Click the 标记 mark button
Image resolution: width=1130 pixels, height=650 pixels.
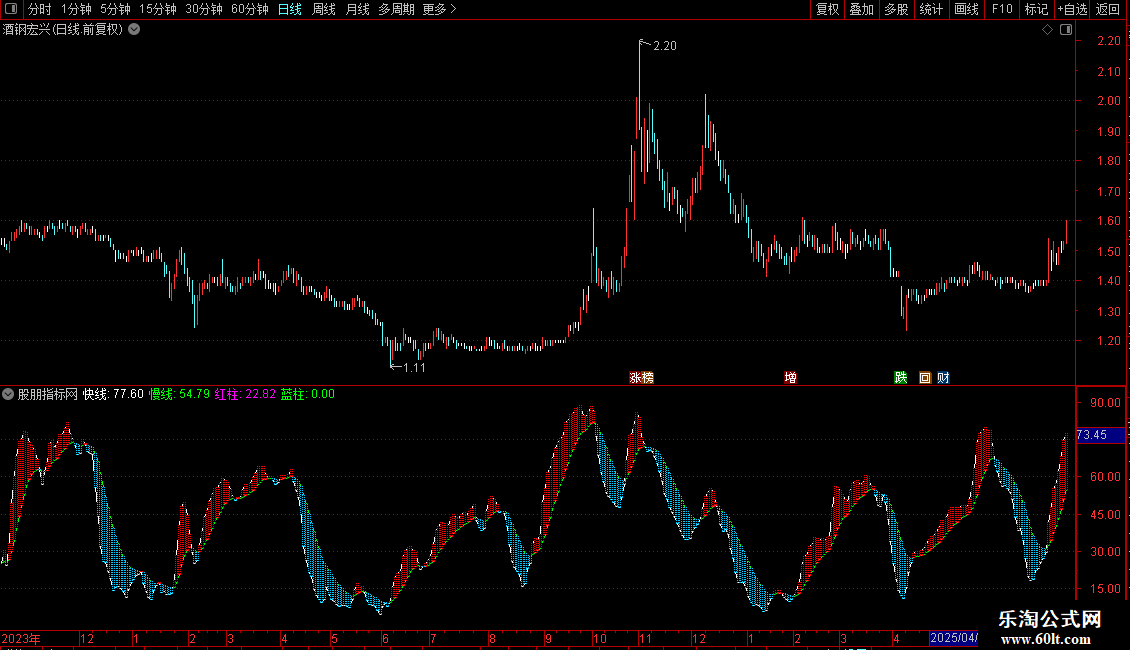pyautogui.click(x=1036, y=9)
